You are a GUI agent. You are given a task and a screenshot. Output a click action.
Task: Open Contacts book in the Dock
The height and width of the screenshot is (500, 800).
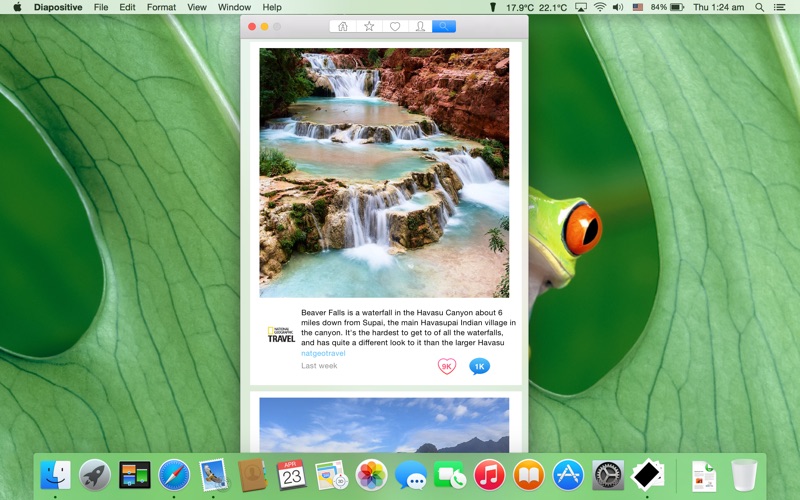point(253,475)
